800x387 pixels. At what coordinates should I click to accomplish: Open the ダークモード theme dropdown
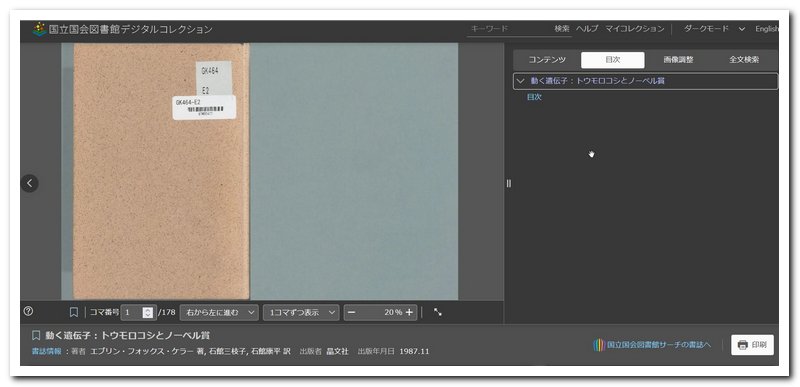(714, 29)
